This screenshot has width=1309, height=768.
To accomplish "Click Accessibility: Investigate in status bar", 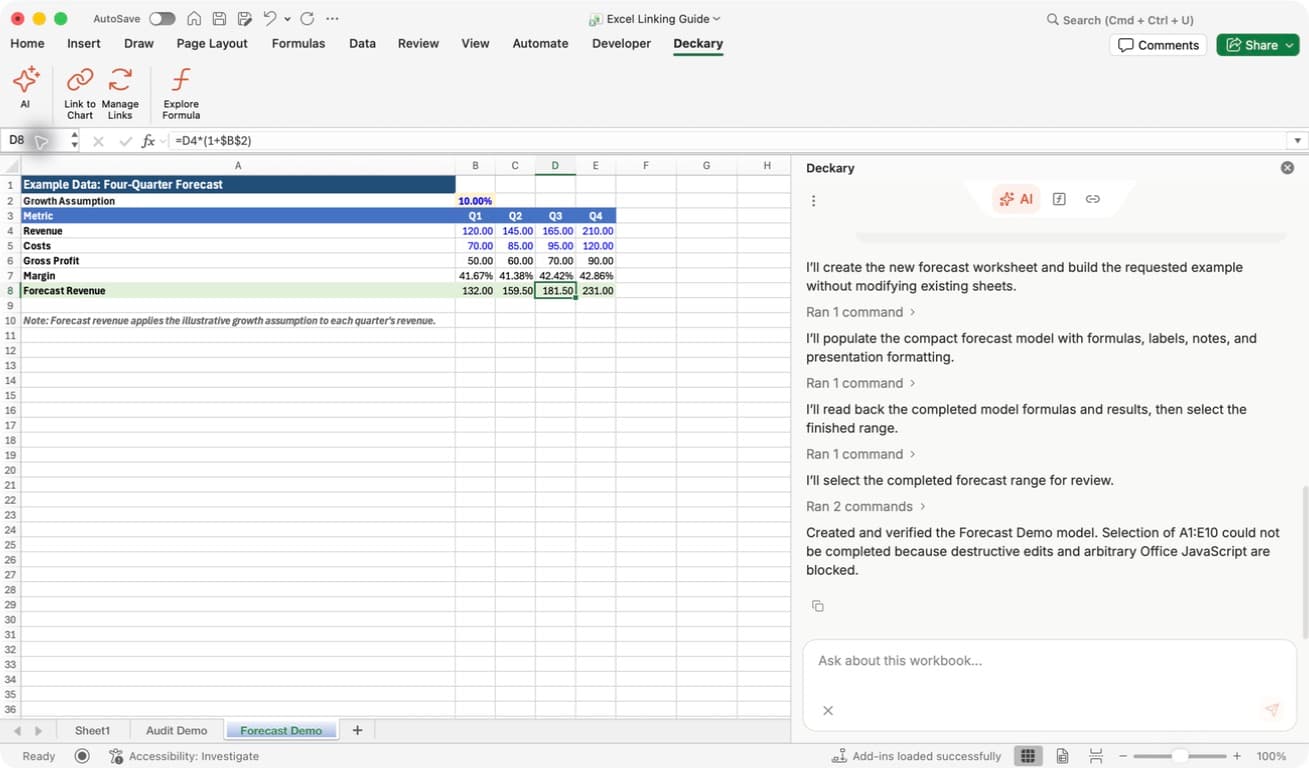I will coord(184,756).
